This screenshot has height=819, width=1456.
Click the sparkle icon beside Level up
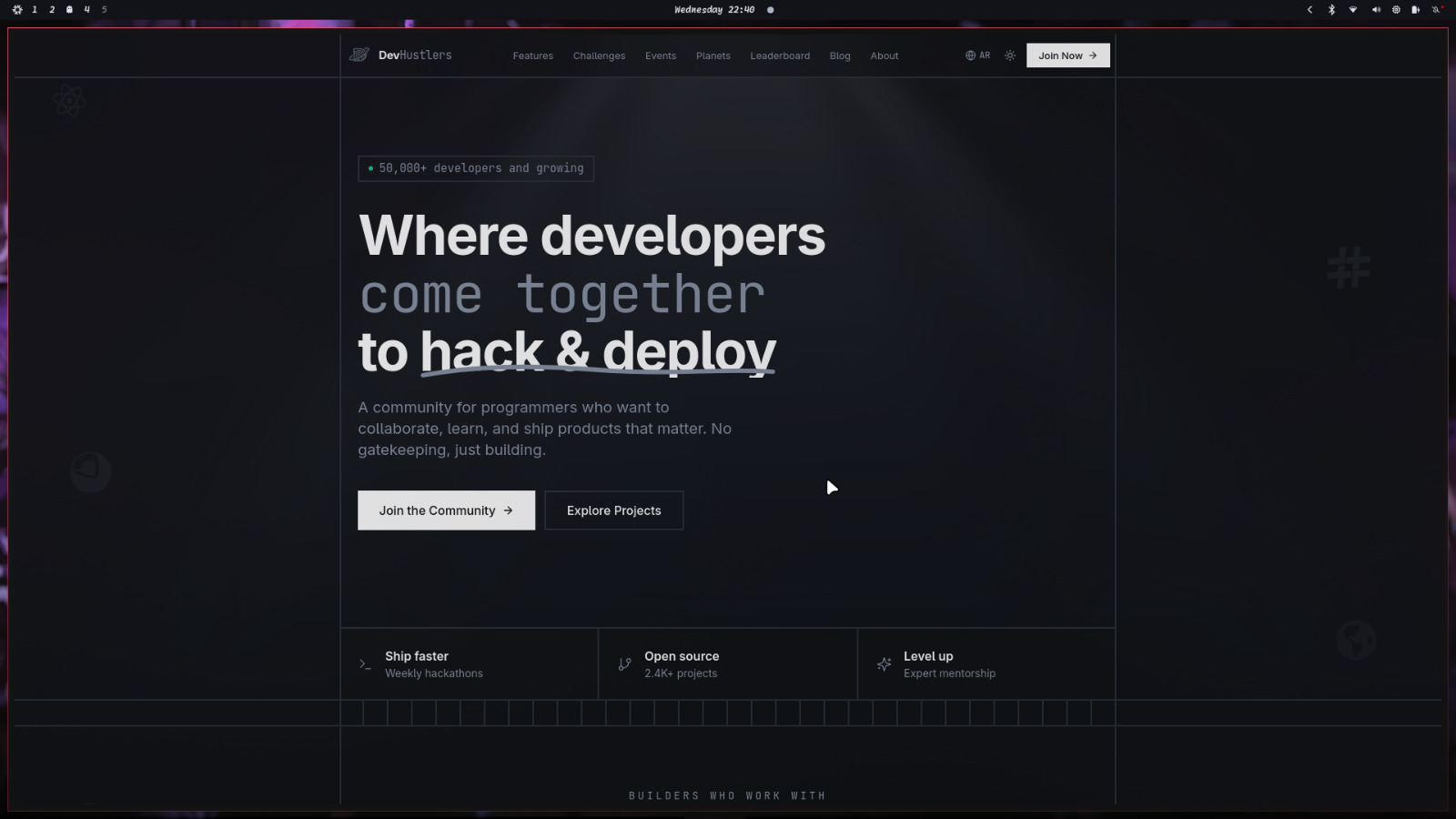pyautogui.click(x=884, y=664)
